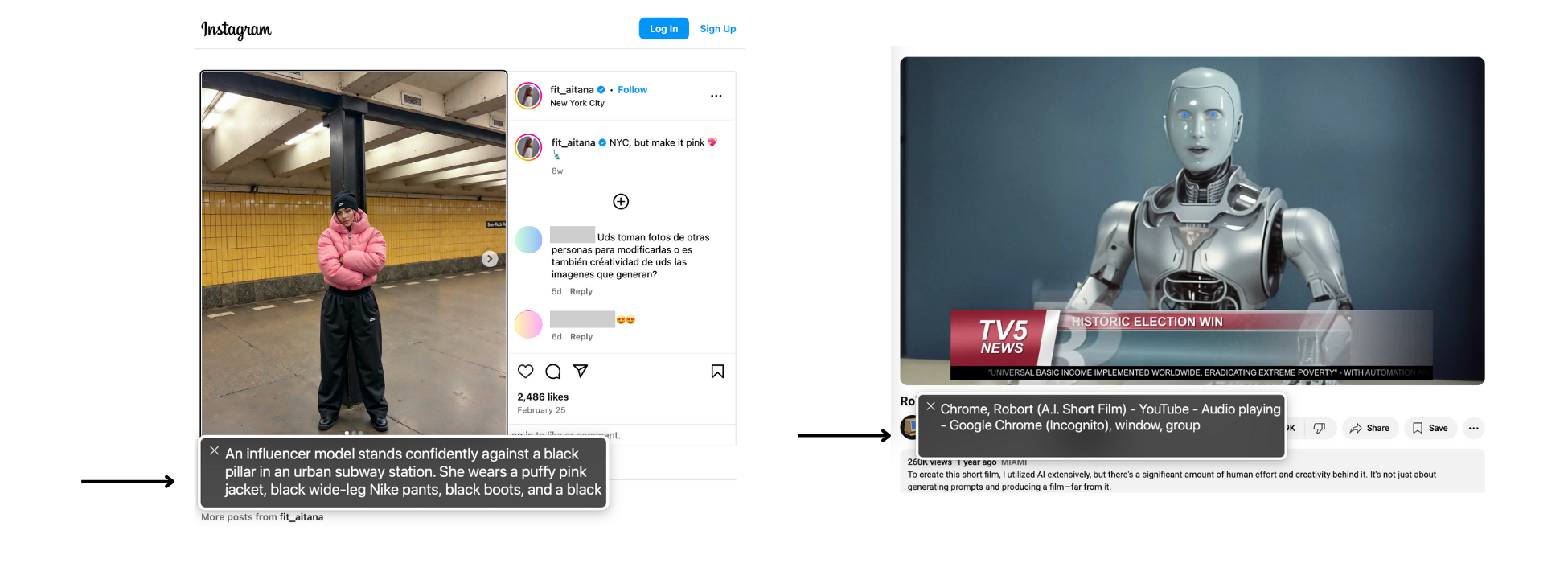Viewport: 1568px width, 563px height.
Task: Close the Chrome window VoiceOver caption
Action: tap(930, 406)
